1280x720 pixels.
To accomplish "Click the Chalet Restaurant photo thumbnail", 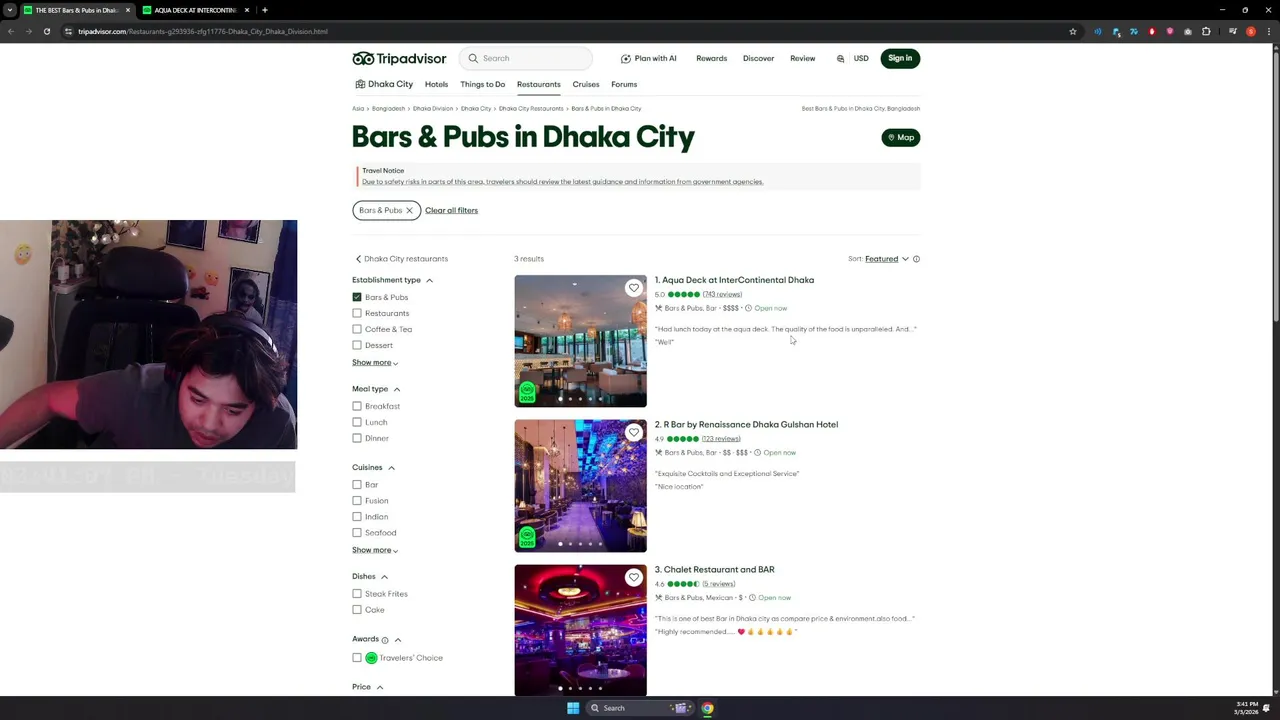I will 581,630.
